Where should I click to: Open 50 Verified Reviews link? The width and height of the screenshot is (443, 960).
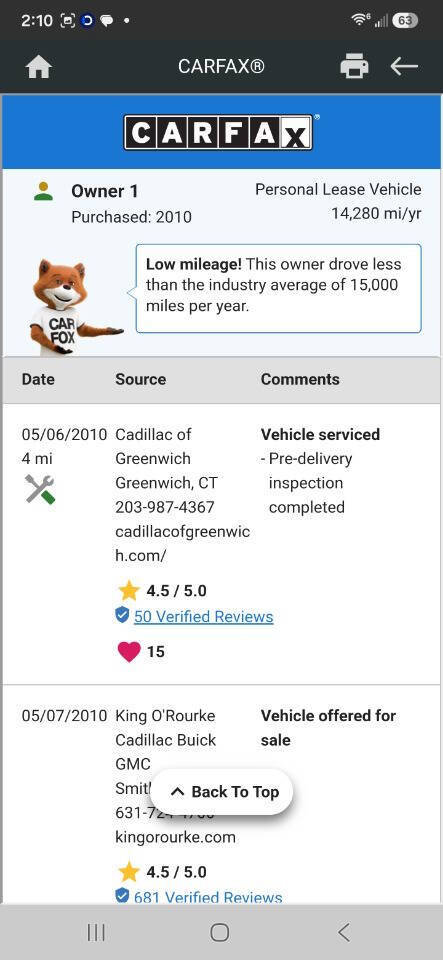pyautogui.click(x=204, y=617)
